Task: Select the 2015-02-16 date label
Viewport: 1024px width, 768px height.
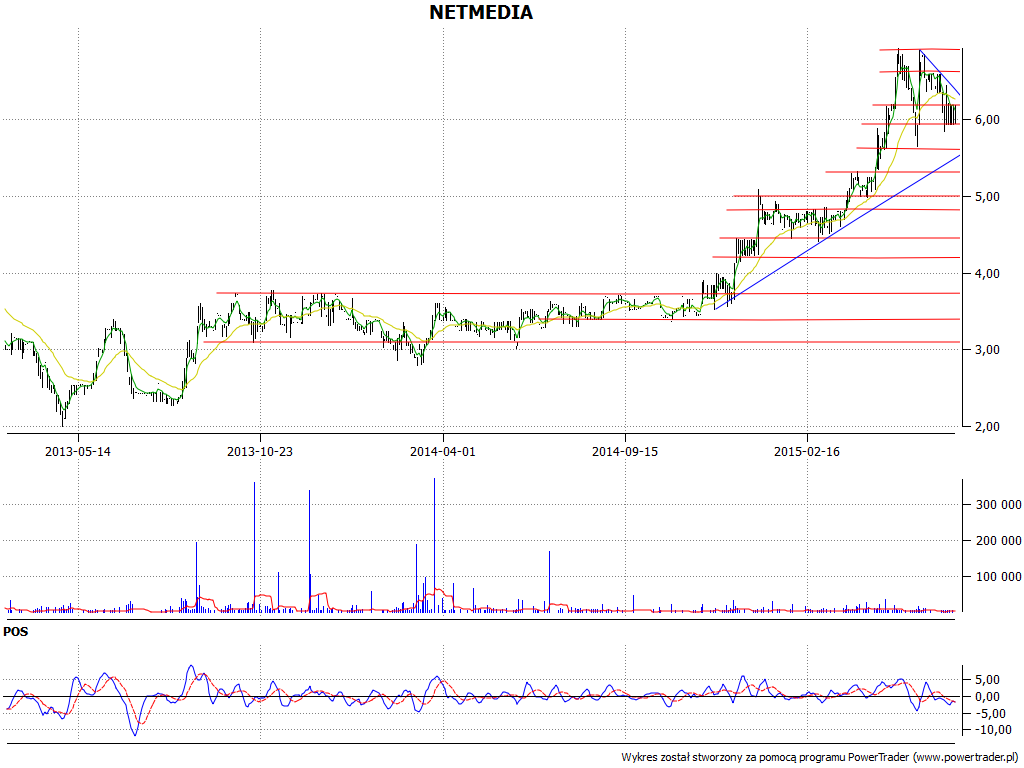Action: tap(807, 451)
